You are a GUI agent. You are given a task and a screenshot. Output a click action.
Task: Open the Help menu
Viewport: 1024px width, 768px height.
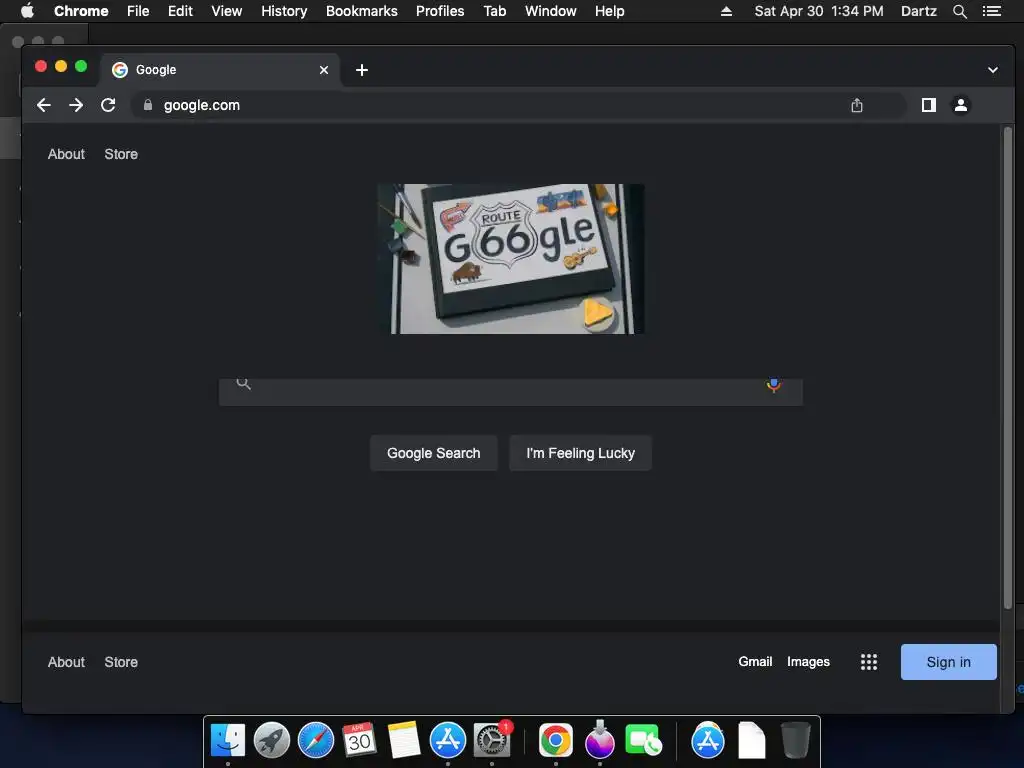coord(609,11)
